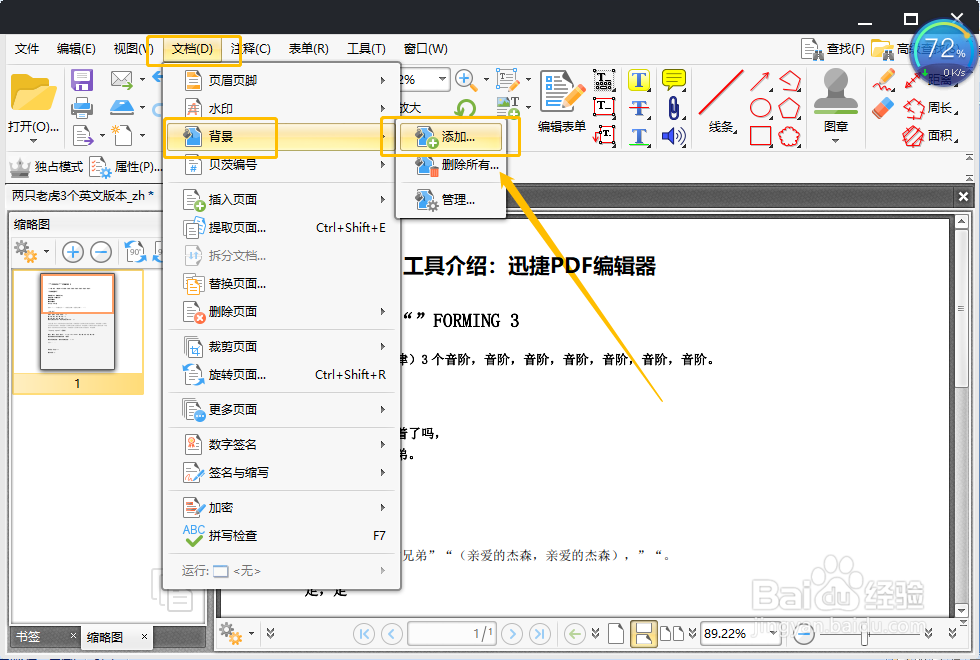Click the new document star icon
Image resolution: width=980 pixels, height=660 pixels.
click(x=121, y=134)
